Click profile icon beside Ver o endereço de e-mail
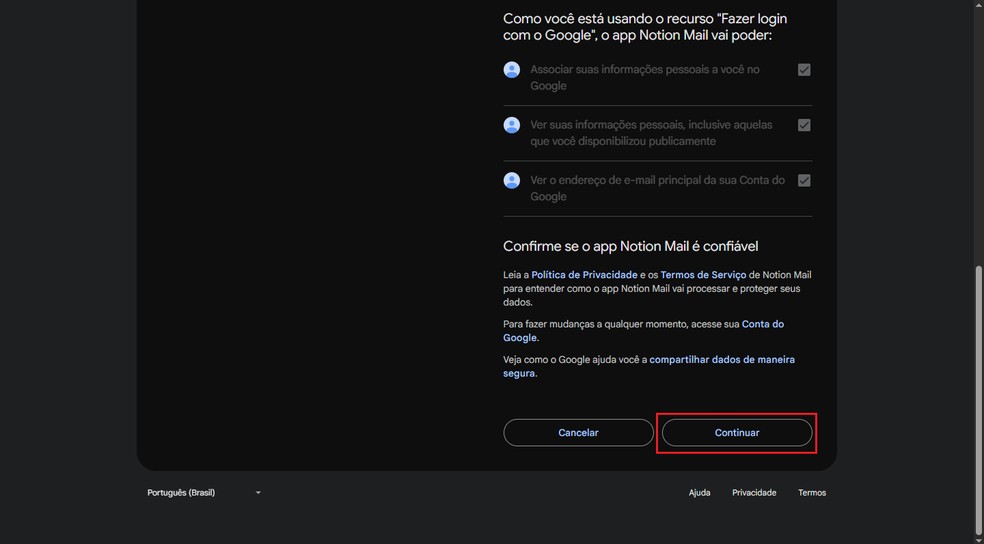 (511, 180)
